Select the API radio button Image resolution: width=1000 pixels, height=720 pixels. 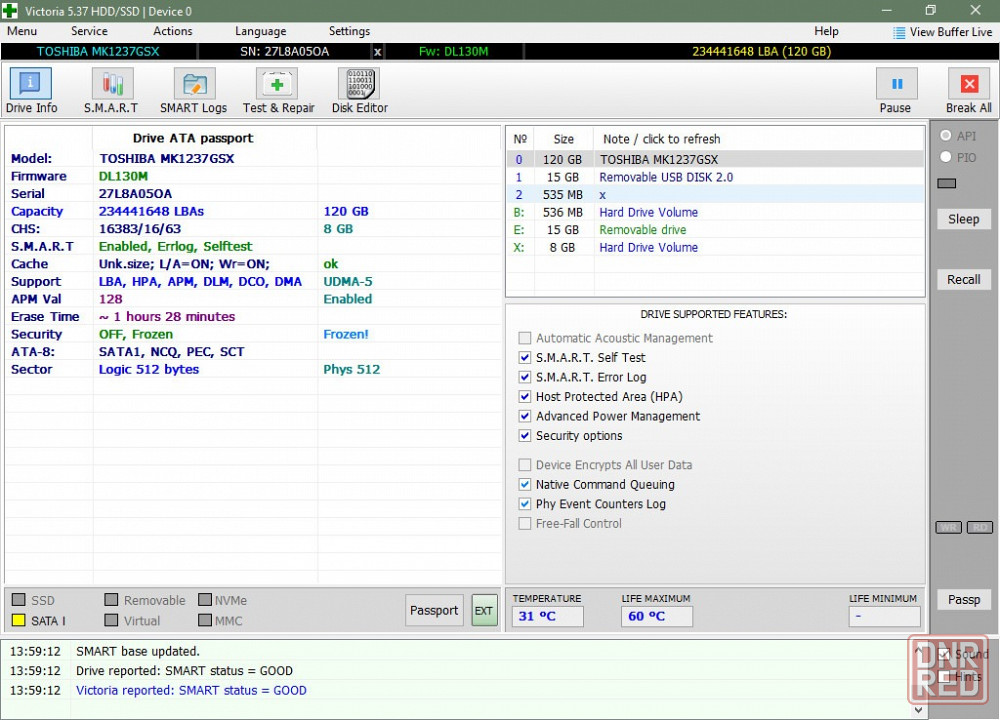[946, 135]
